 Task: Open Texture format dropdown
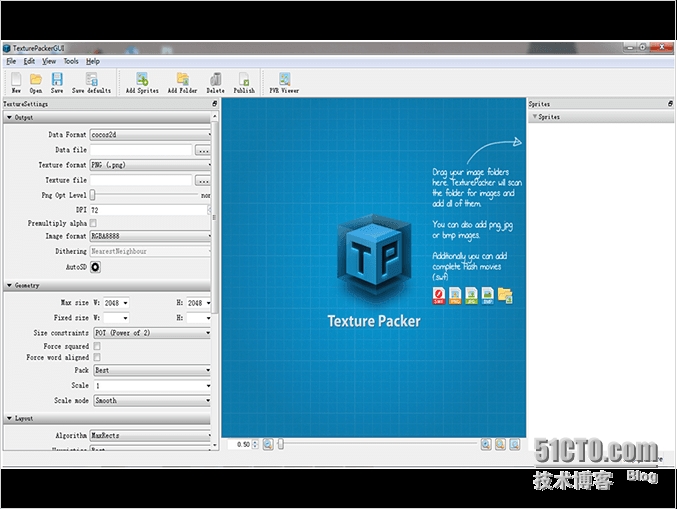coord(150,165)
